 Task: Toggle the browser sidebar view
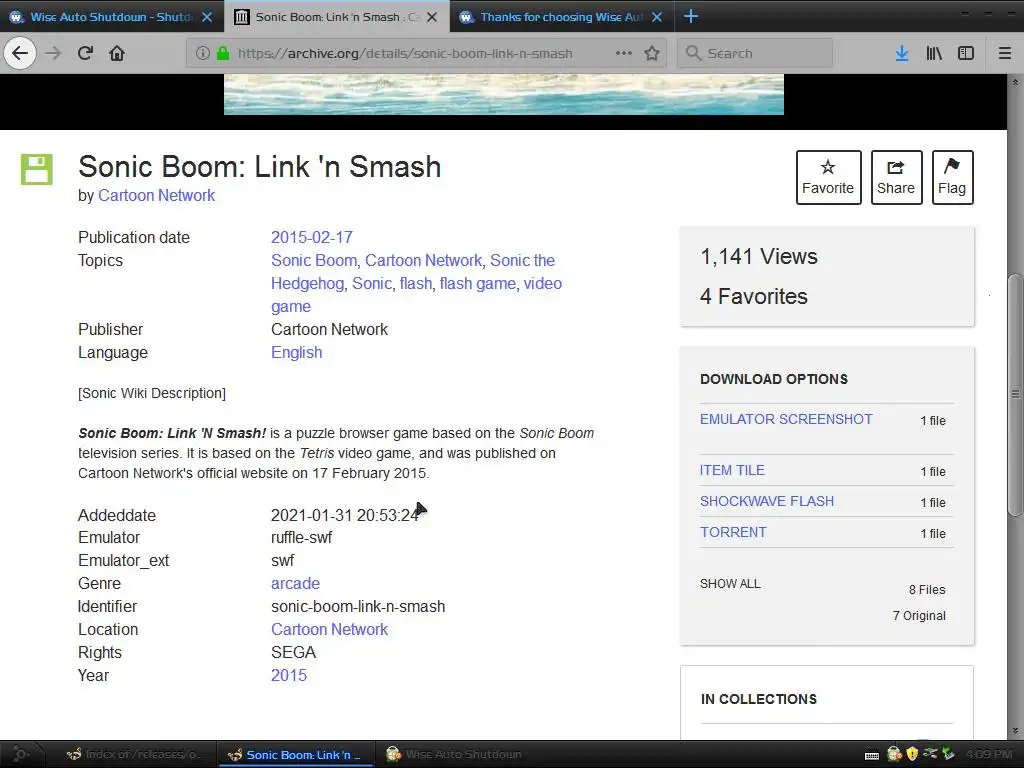(x=966, y=53)
